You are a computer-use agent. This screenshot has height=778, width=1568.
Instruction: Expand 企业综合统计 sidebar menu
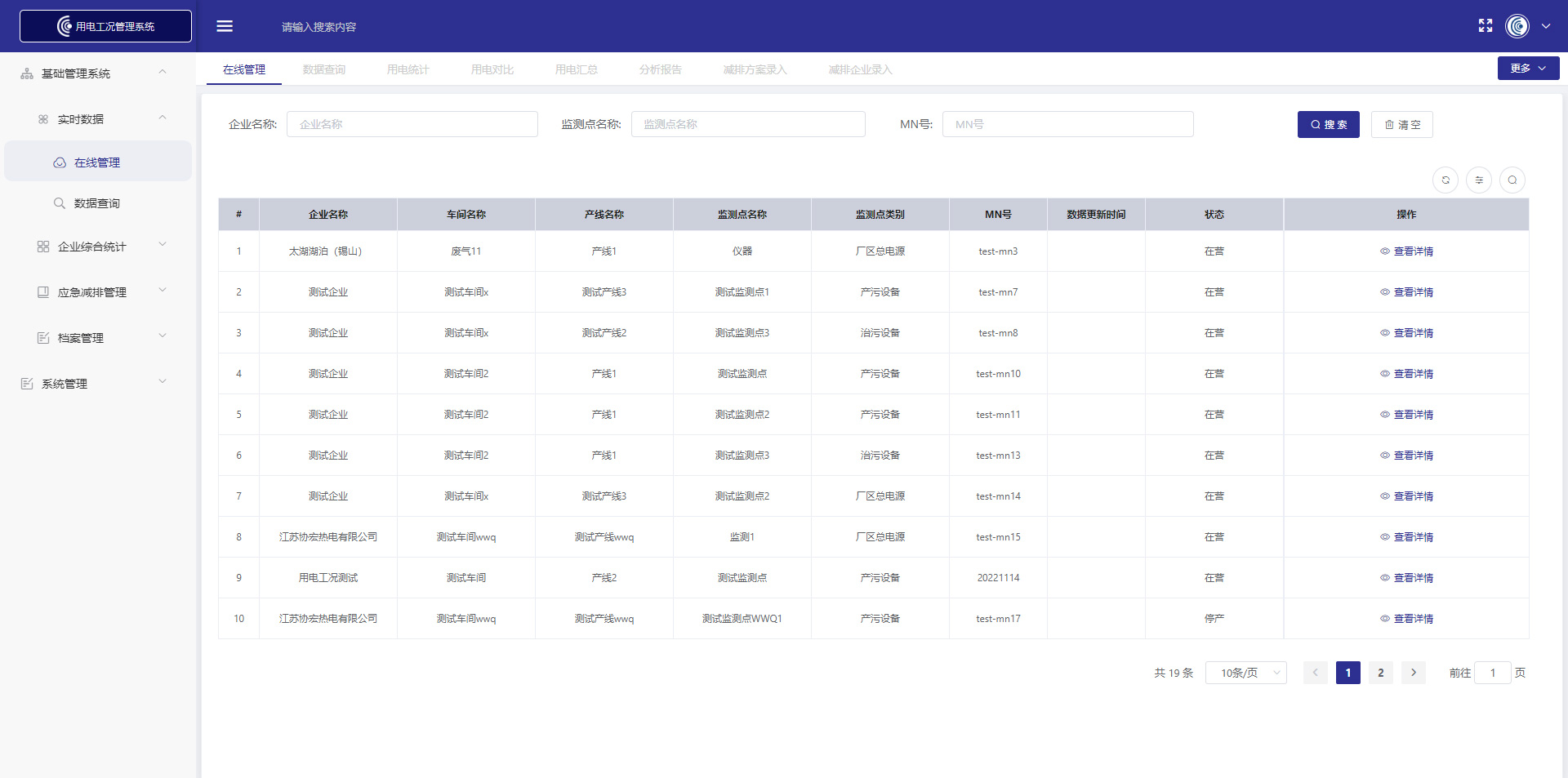click(91, 247)
